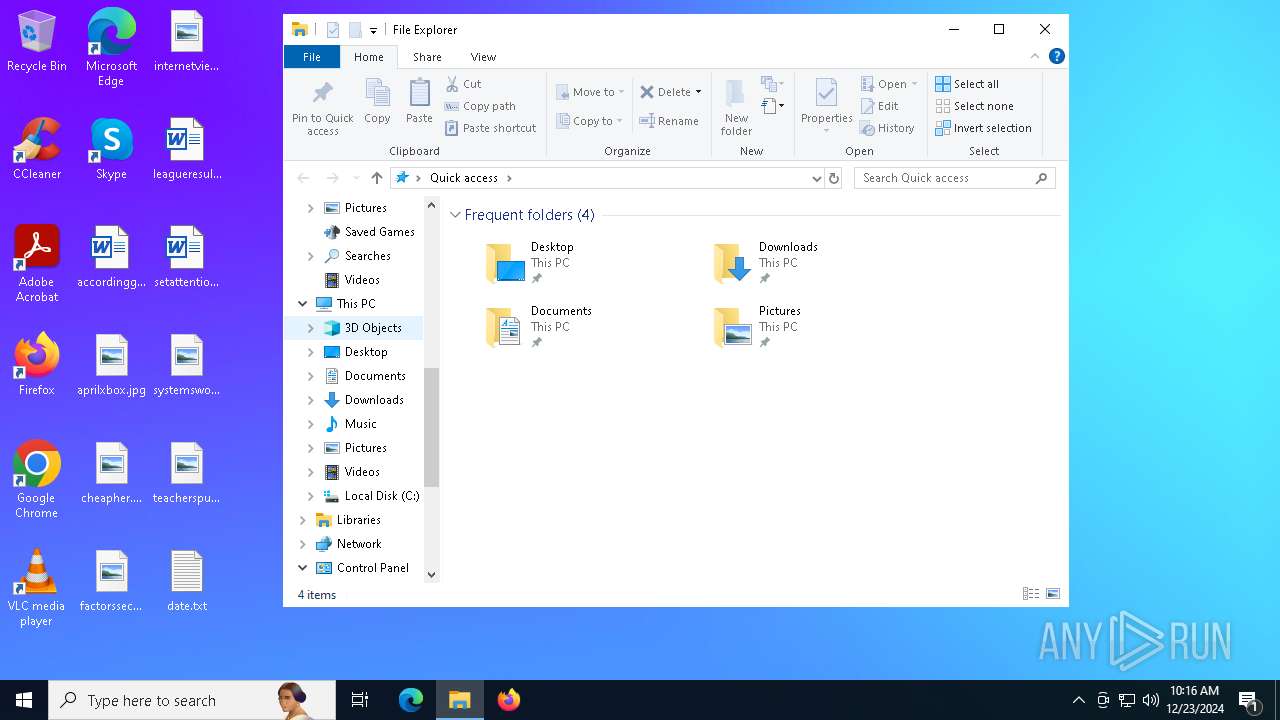Click Cut in Clipboard group
Viewport: 1280px width, 720px height.
[463, 84]
